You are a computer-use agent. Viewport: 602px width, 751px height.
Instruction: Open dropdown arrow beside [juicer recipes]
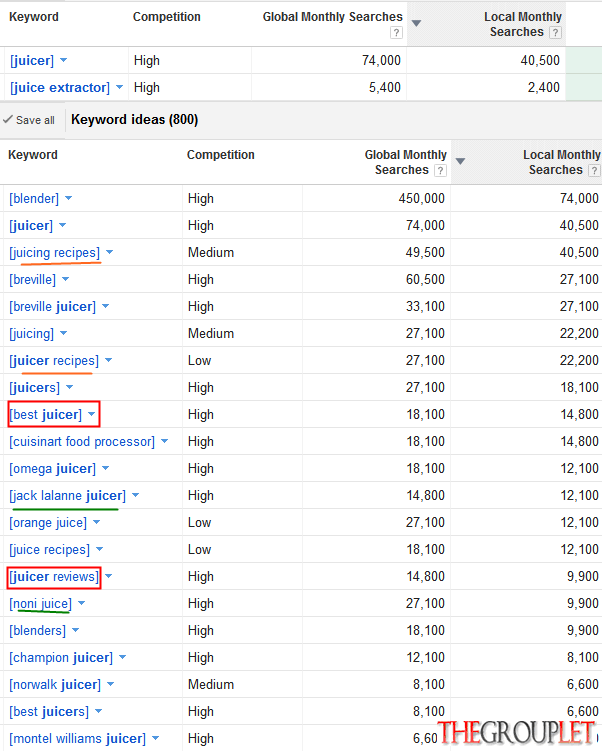click(x=108, y=360)
